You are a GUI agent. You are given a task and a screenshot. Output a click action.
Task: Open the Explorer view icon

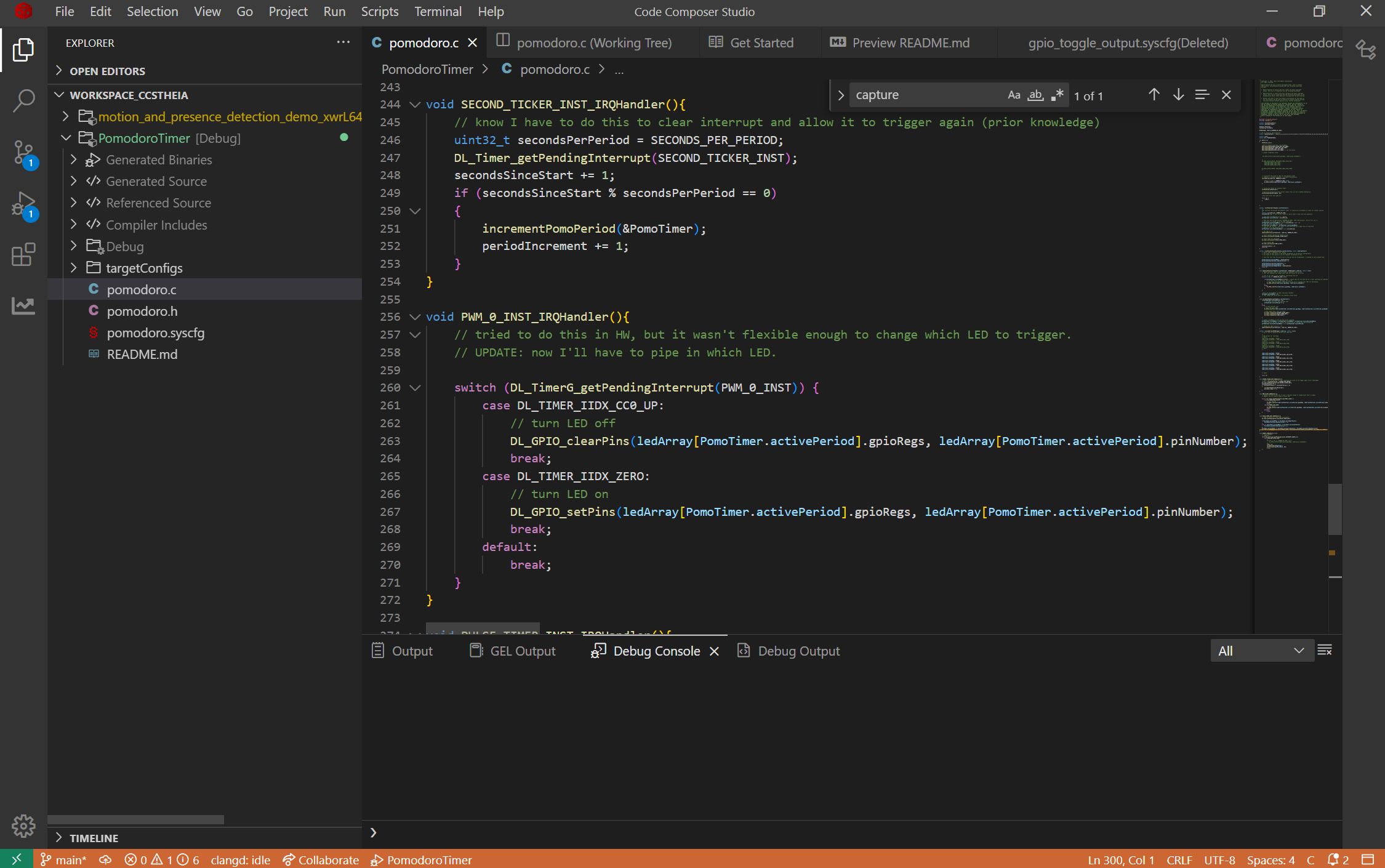[23, 50]
